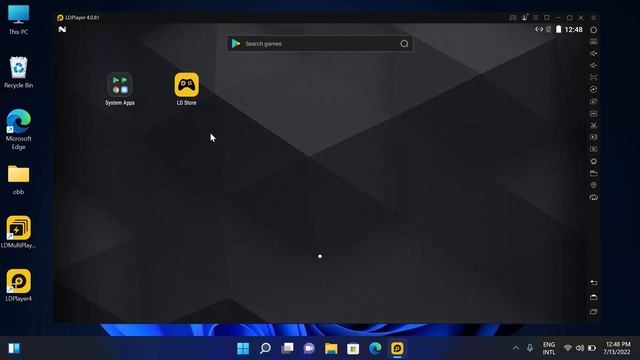Launch the LD Store app
The width and height of the screenshot is (640, 360).
(x=187, y=89)
